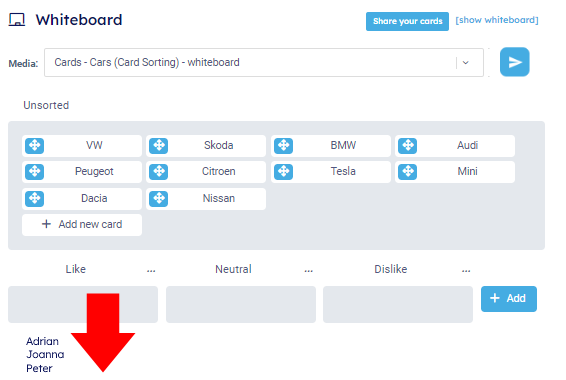
Task: Click the Share your cards button
Action: 407,21
